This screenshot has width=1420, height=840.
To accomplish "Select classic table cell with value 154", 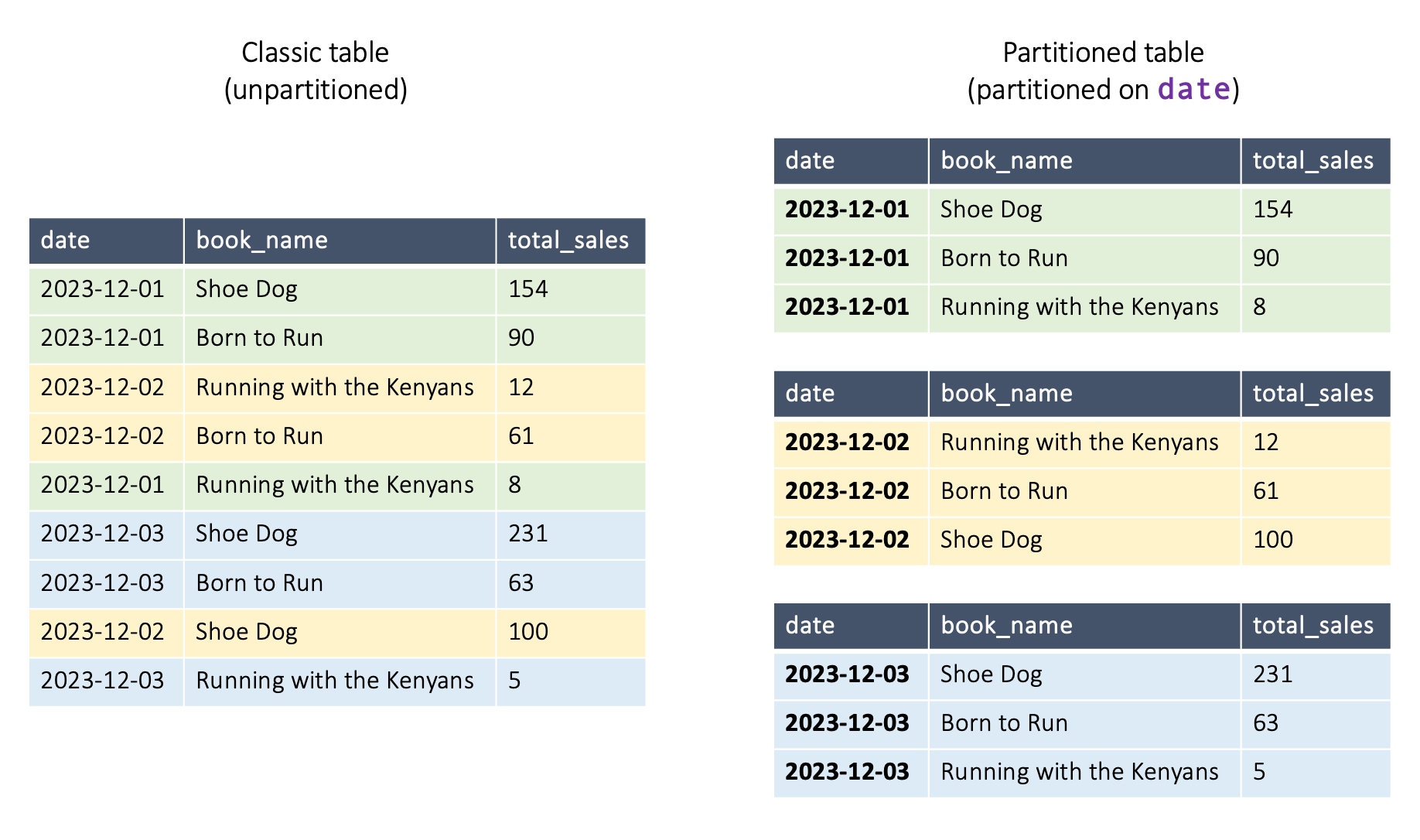I will [571, 289].
